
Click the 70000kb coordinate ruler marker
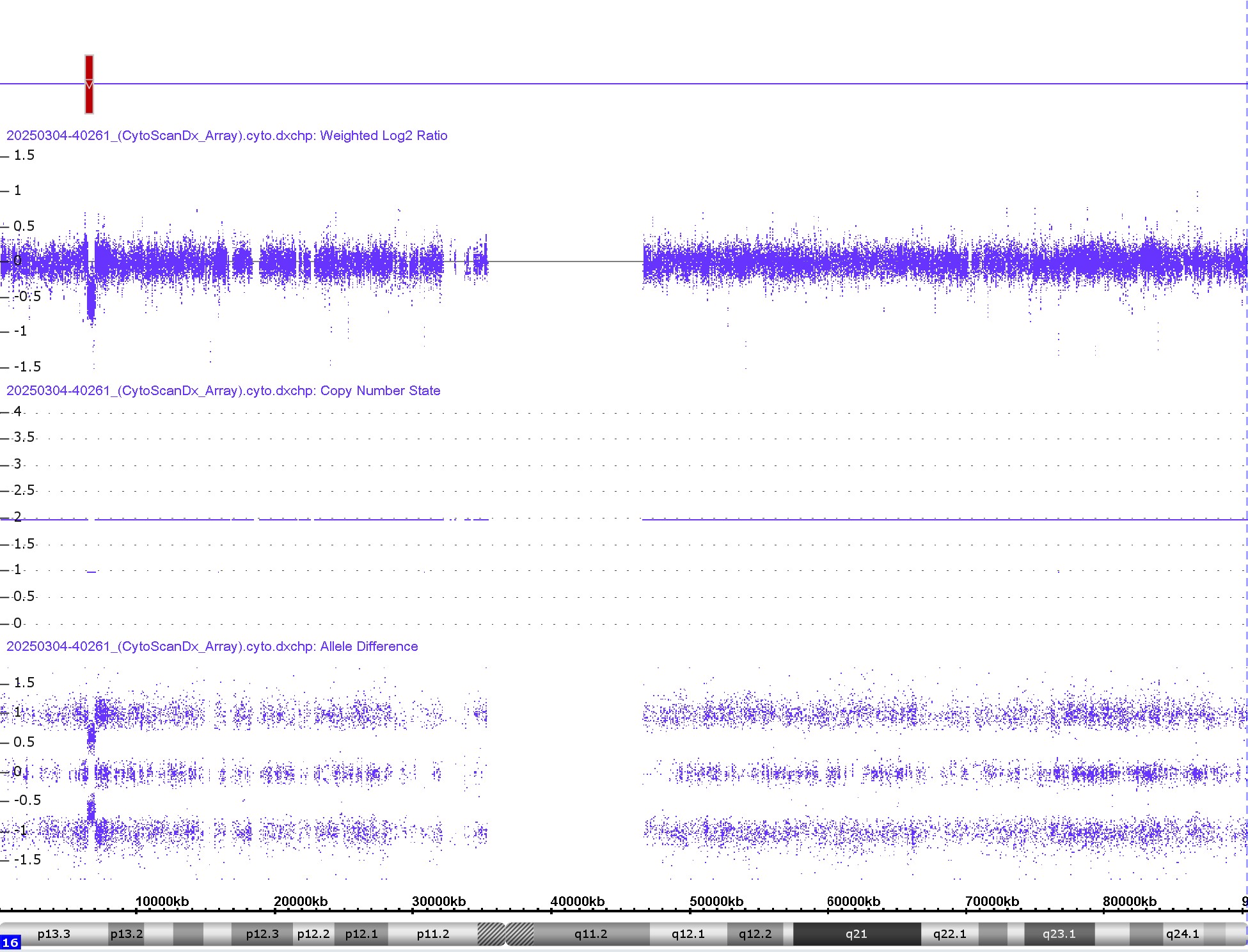(991, 901)
